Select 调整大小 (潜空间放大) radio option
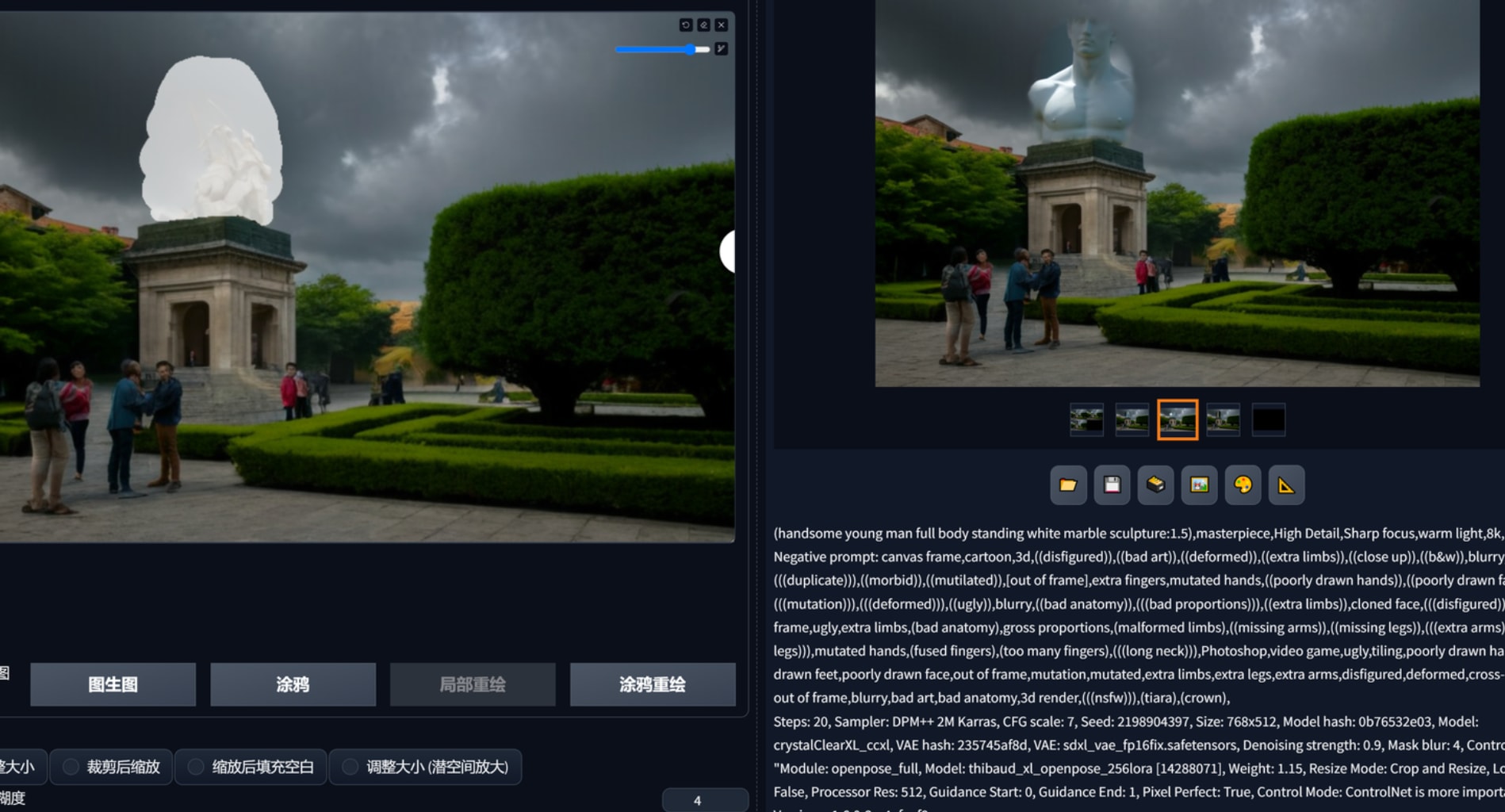Screen dimensions: 1505x812 pyautogui.click(x=425, y=767)
